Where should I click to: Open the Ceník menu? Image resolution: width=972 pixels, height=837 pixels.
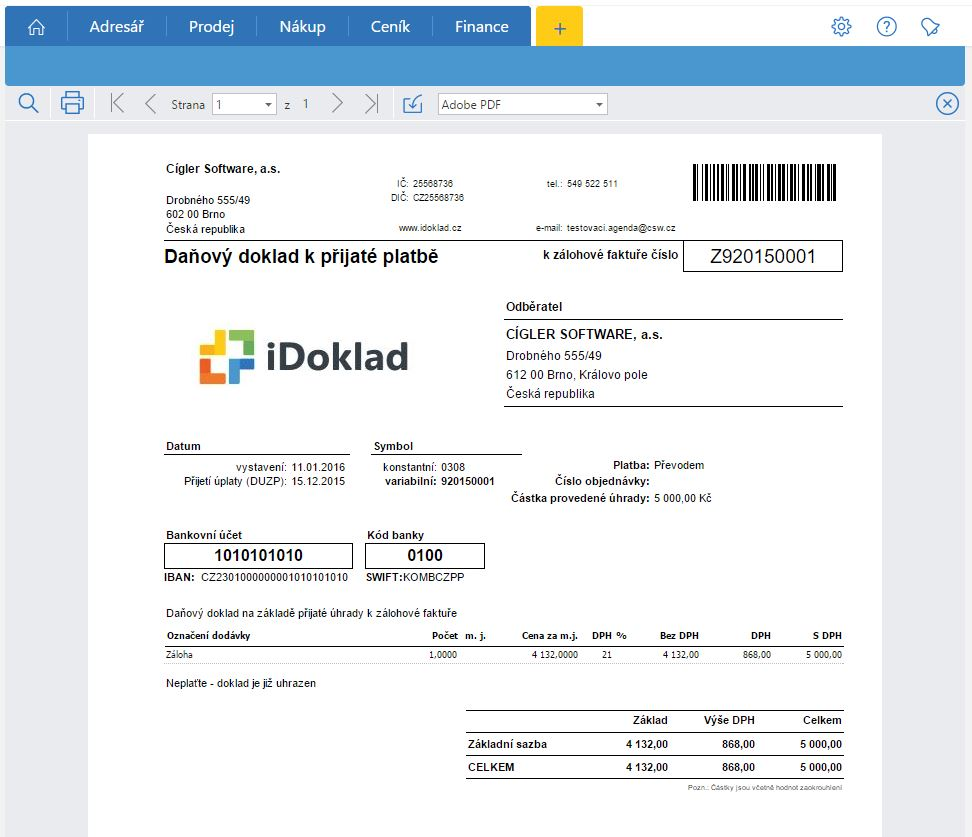pos(390,27)
